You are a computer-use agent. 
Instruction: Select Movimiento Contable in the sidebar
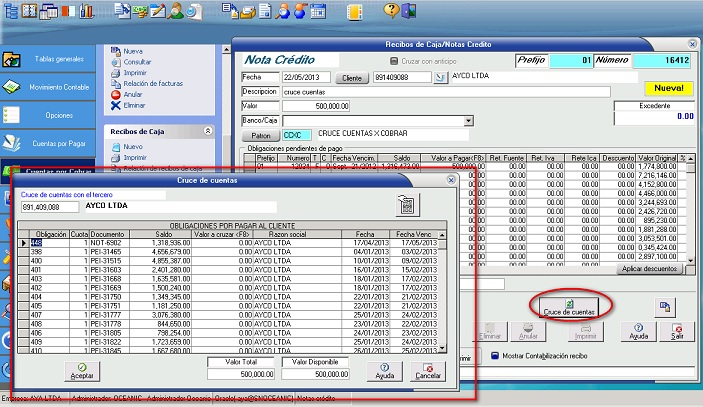click(58, 87)
